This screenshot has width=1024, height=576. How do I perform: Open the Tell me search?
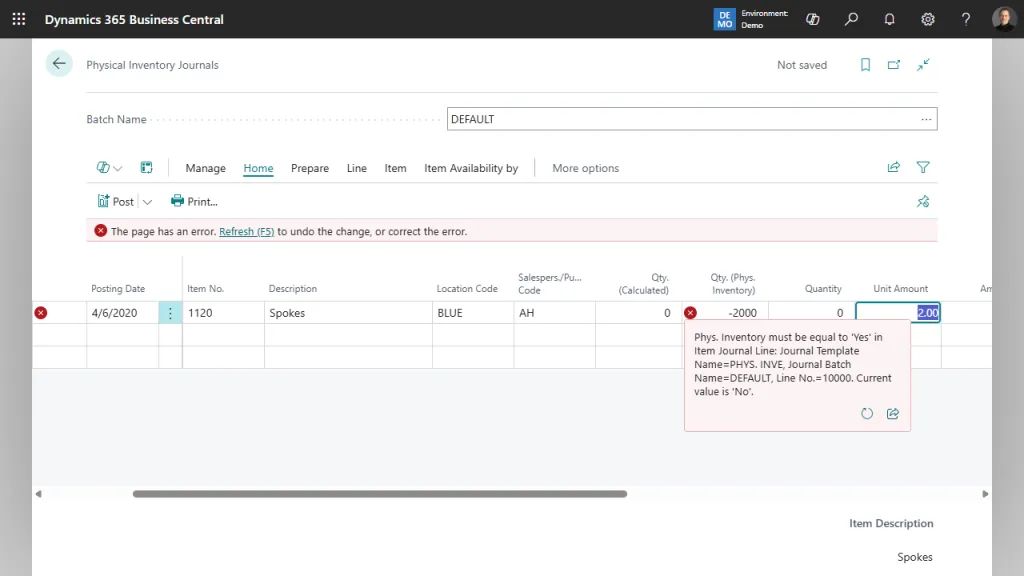pyautogui.click(x=851, y=19)
